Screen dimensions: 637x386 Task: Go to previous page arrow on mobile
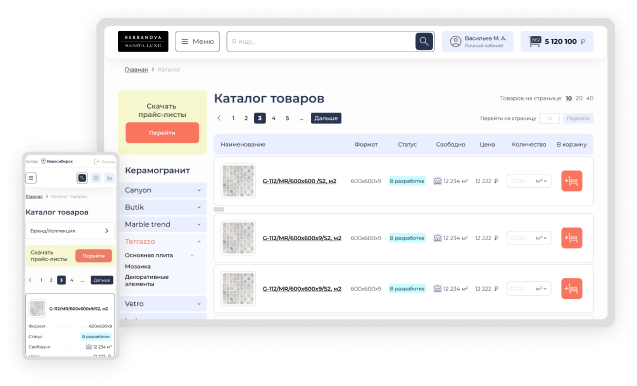[30, 280]
